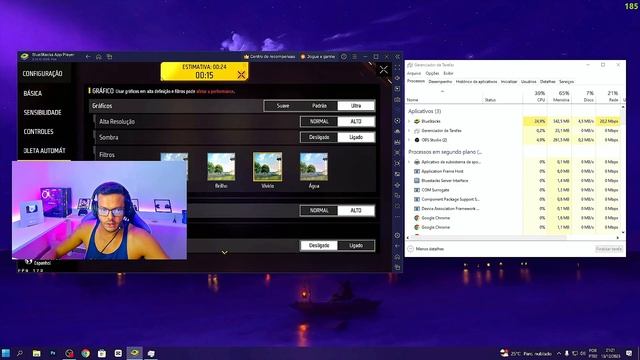The height and width of the screenshot is (360, 640).
Task: Open the BlueStacks help question-mark icon
Action: point(344,57)
